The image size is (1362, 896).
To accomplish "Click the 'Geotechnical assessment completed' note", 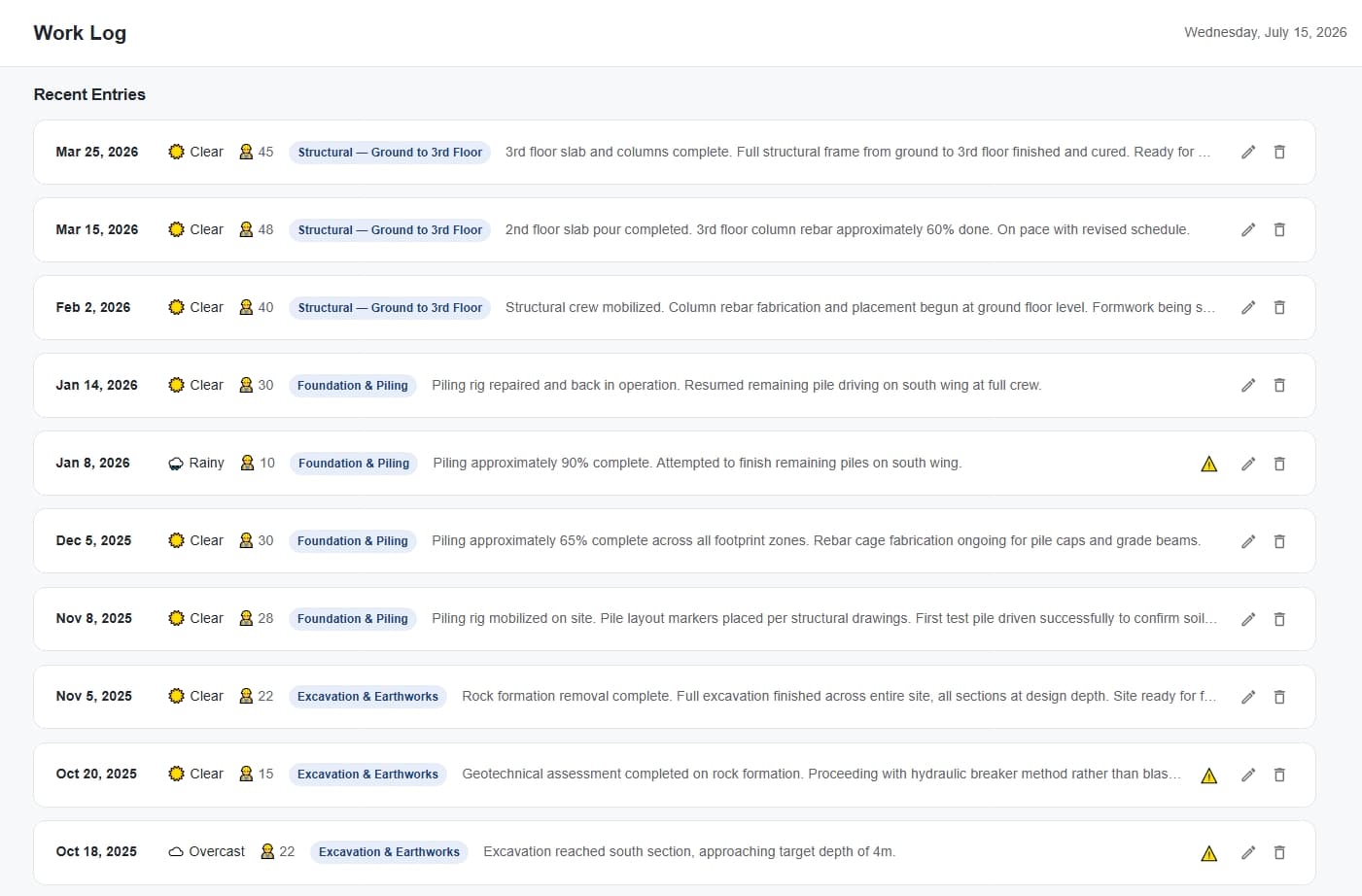I will [x=821, y=774].
